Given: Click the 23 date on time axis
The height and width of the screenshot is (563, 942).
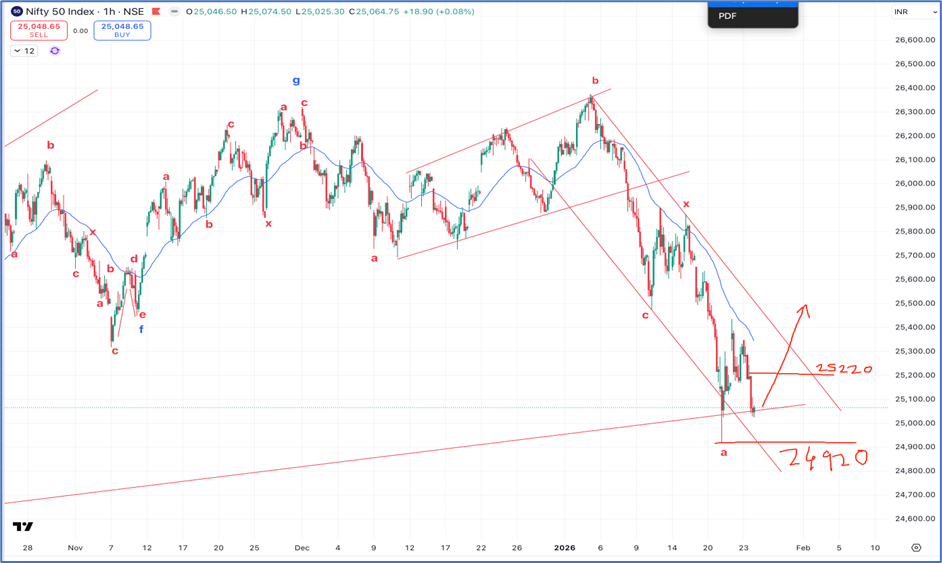Looking at the screenshot, I should (x=744, y=548).
